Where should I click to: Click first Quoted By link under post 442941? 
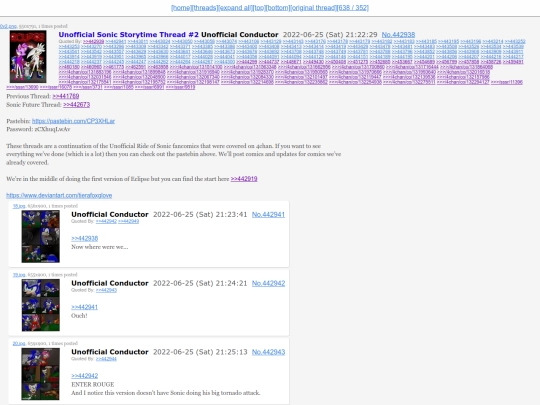(x=106, y=221)
